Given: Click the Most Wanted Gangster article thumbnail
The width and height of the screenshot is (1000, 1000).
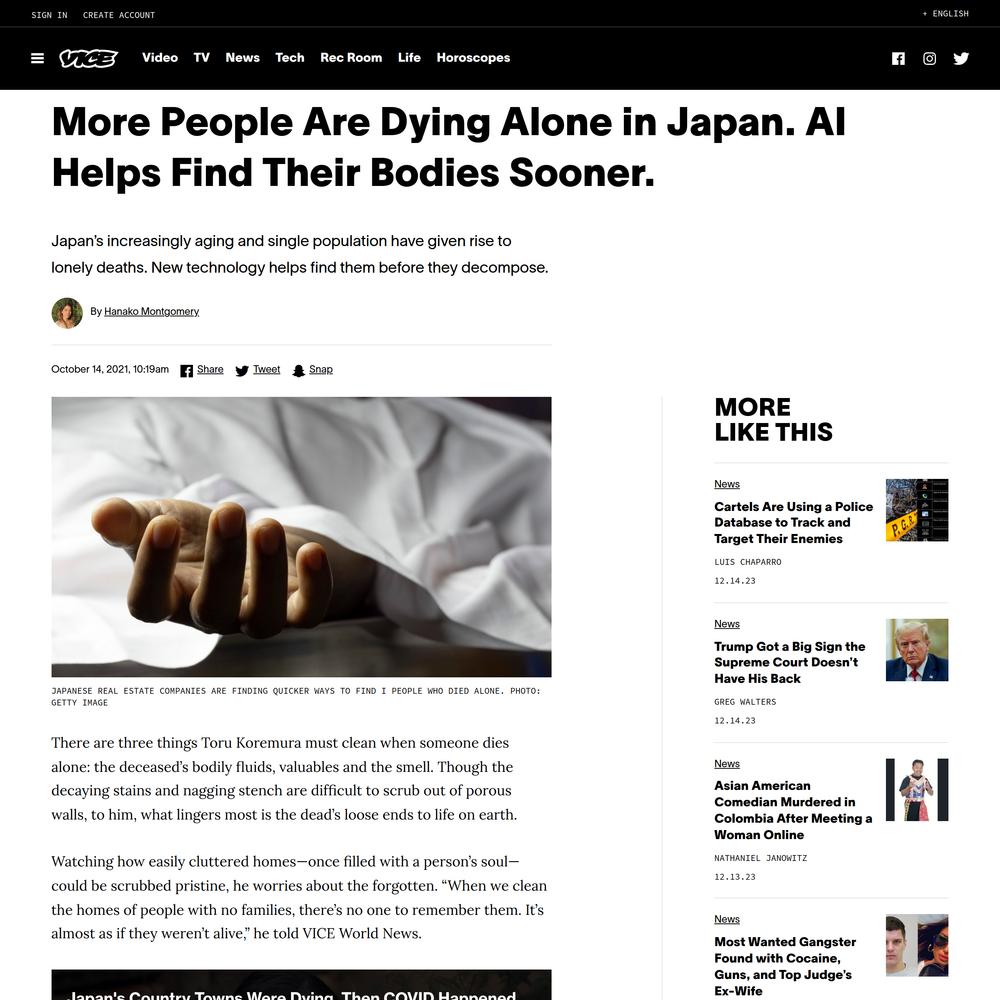Looking at the screenshot, I should (916, 945).
